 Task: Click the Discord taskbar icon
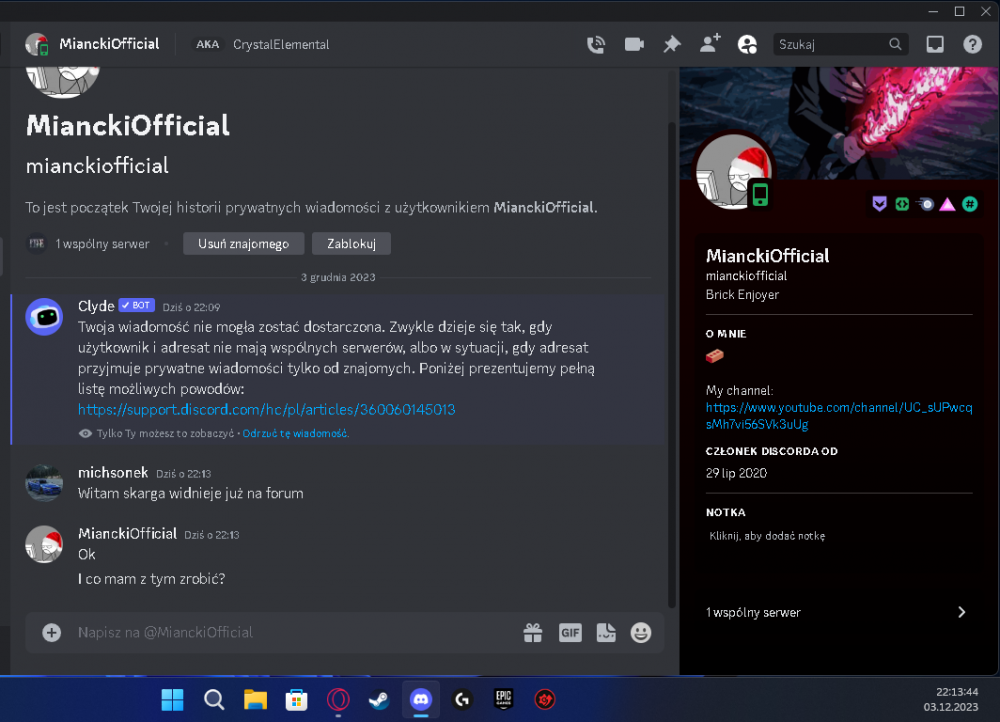point(421,700)
